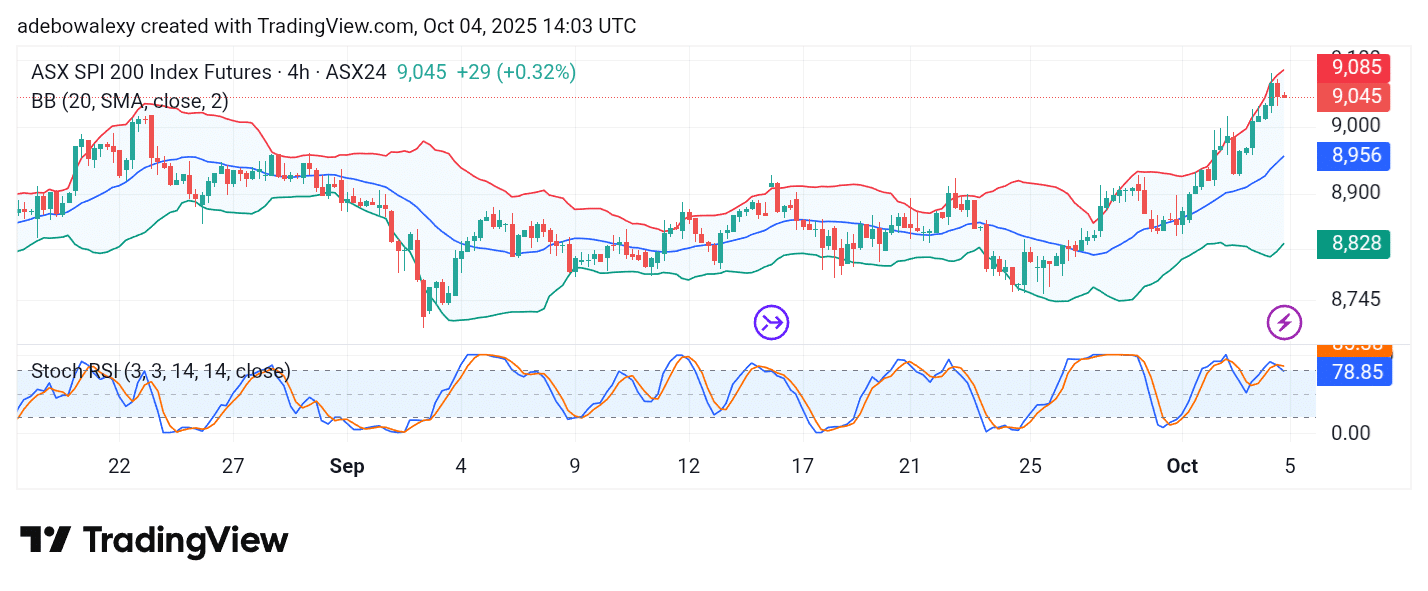Click the purple arrow rollover icon
The width and height of the screenshot is (1428, 591).
(x=771, y=322)
